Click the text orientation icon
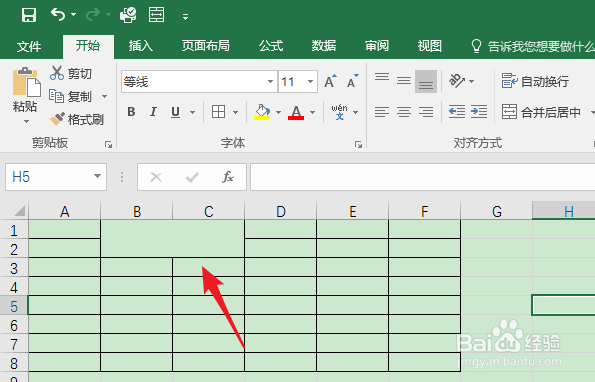This screenshot has height=382, width=595. point(457,81)
